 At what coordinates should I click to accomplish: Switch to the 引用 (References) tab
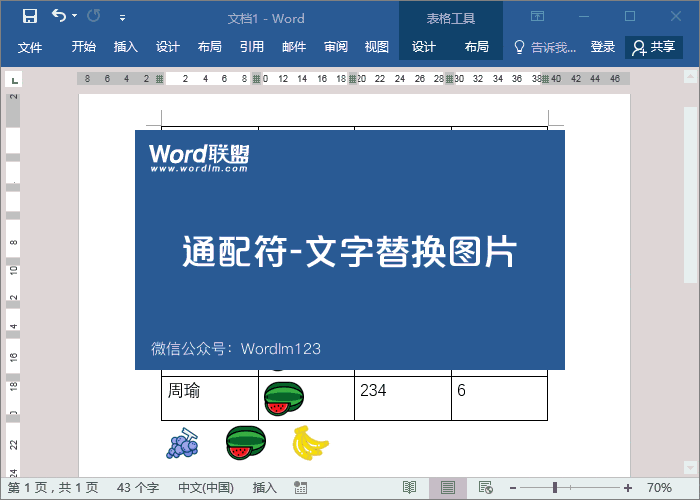[x=251, y=46]
